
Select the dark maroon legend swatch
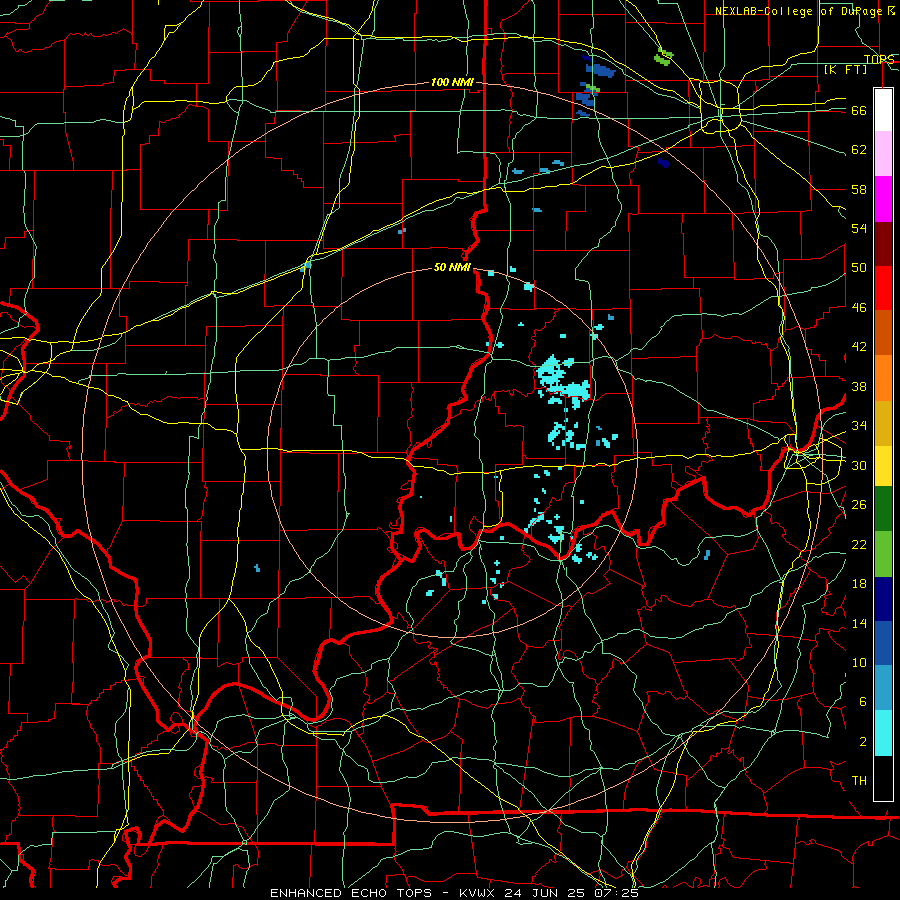click(883, 243)
